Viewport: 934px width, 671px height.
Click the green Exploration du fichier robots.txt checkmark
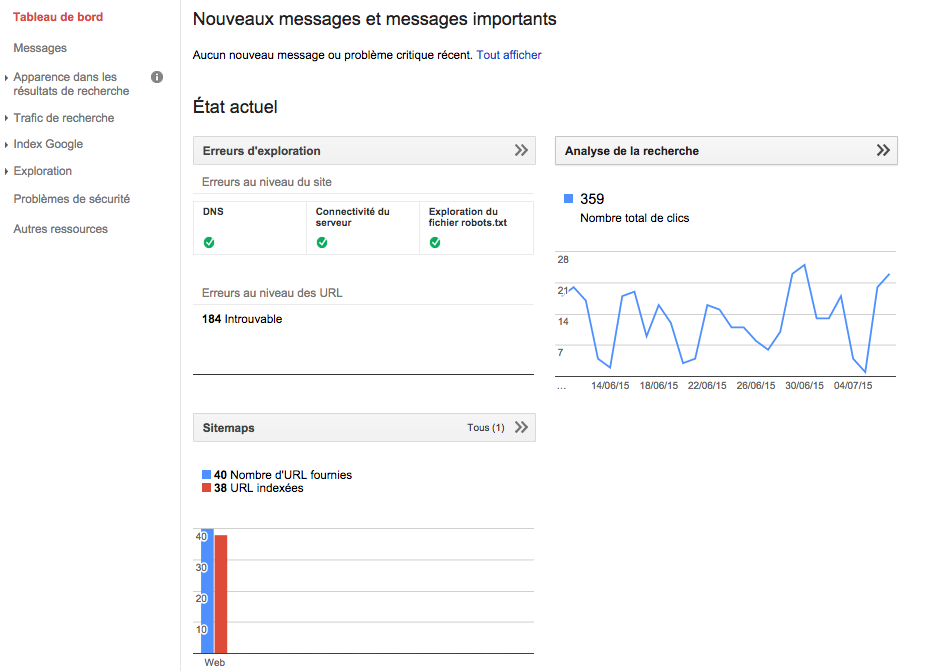(434, 241)
